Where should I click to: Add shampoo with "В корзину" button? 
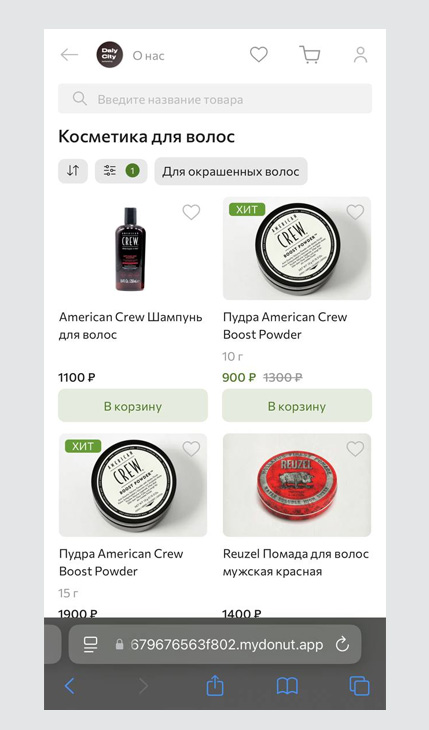pos(133,406)
